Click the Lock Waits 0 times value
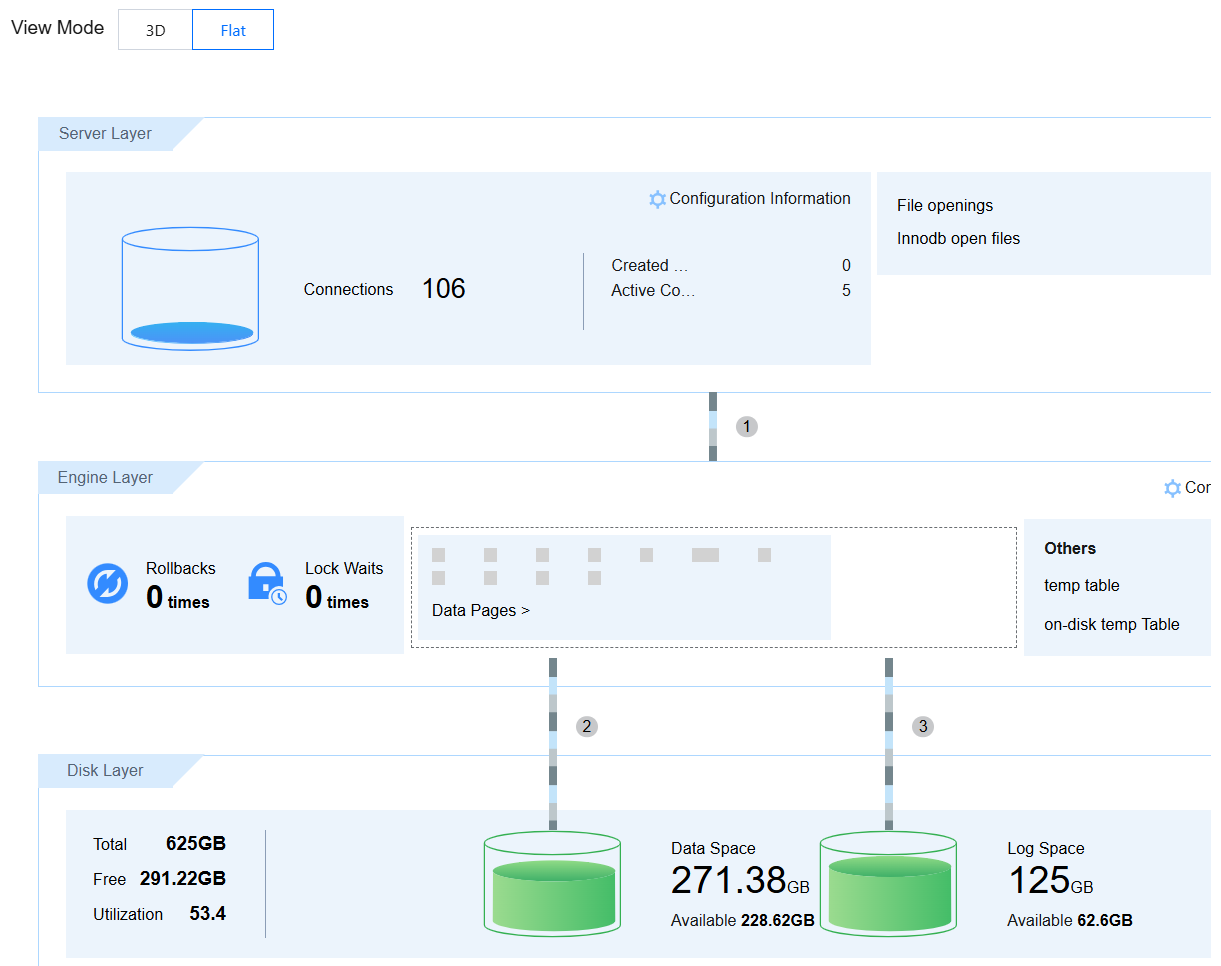Image resolution: width=1221 pixels, height=966 pixels. pyautogui.click(x=337, y=599)
